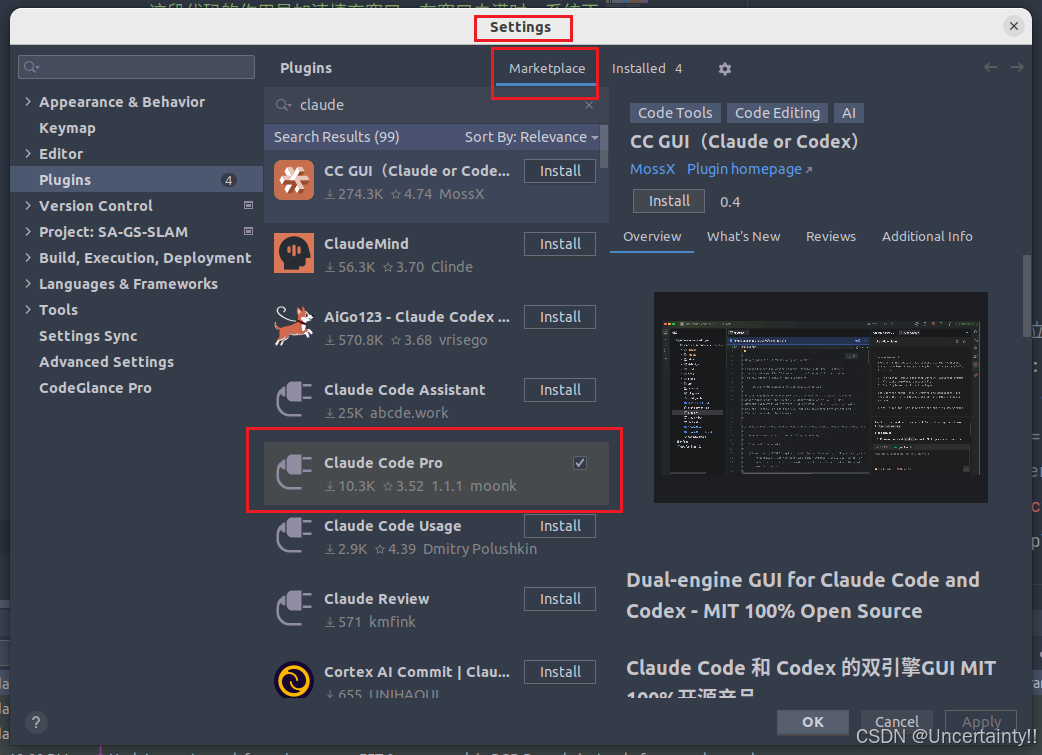Select Plugins in settings tree
This screenshot has width=1042, height=755.
tap(136, 179)
